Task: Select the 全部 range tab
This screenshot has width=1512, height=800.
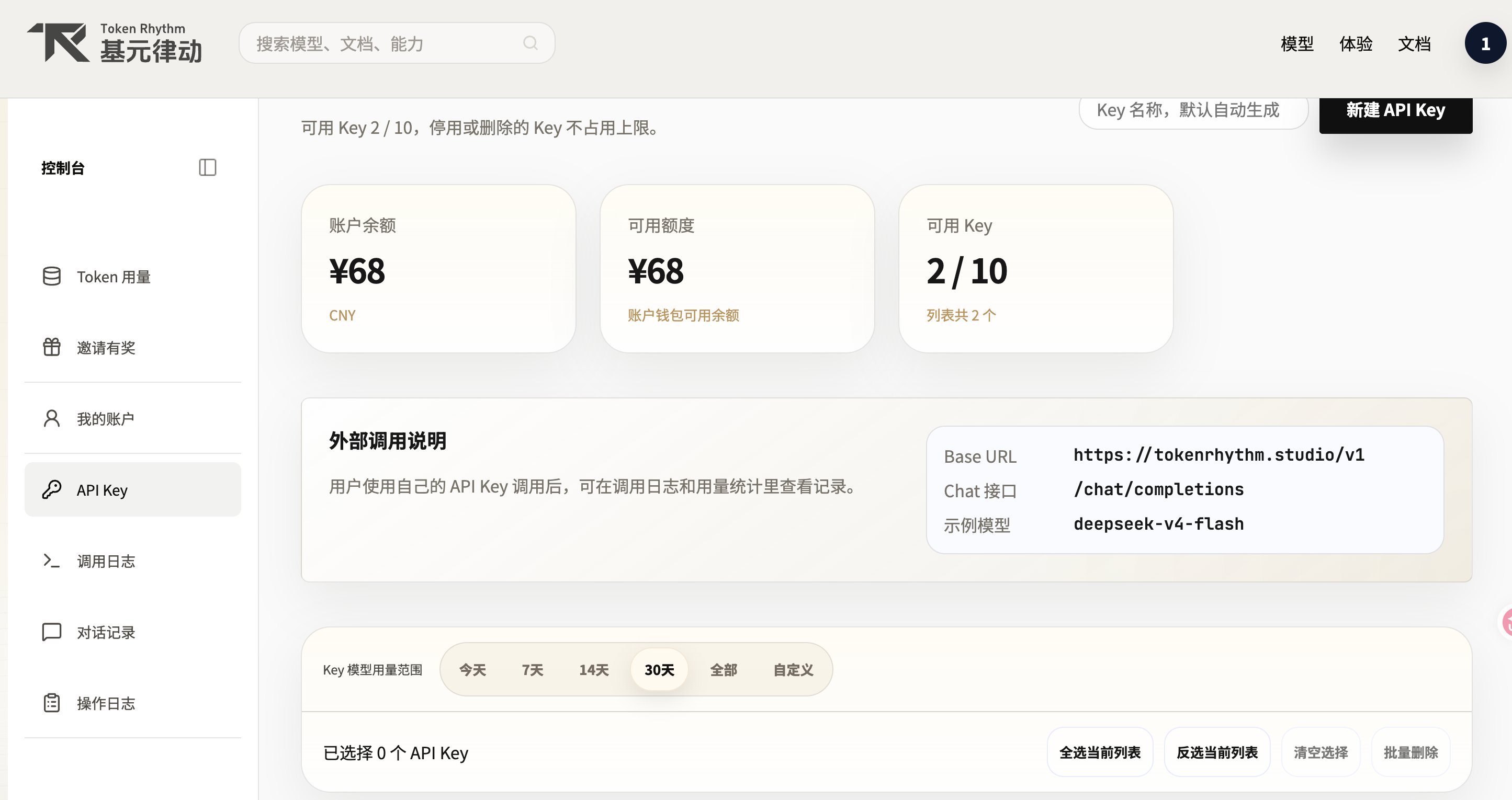Action: pyautogui.click(x=723, y=670)
